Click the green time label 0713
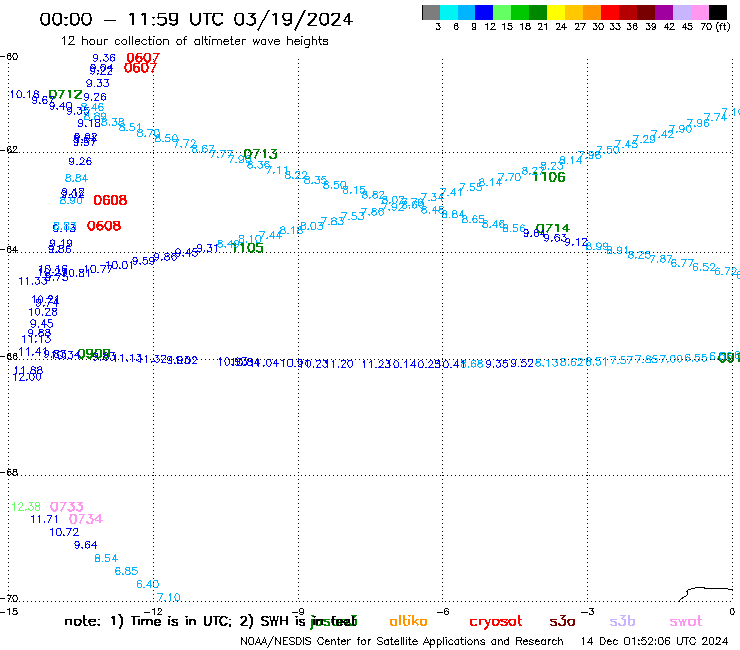This screenshot has height=650, width=740. point(261,154)
